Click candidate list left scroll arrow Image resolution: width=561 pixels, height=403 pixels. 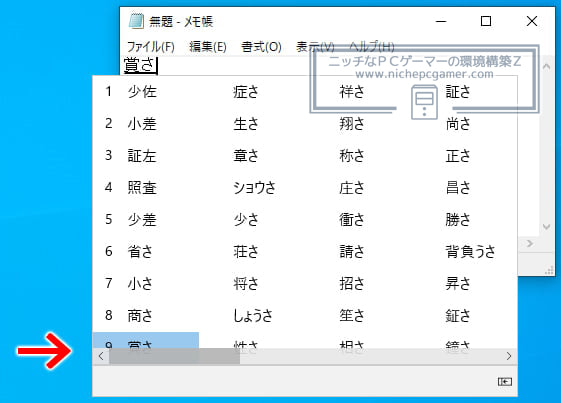click(101, 356)
